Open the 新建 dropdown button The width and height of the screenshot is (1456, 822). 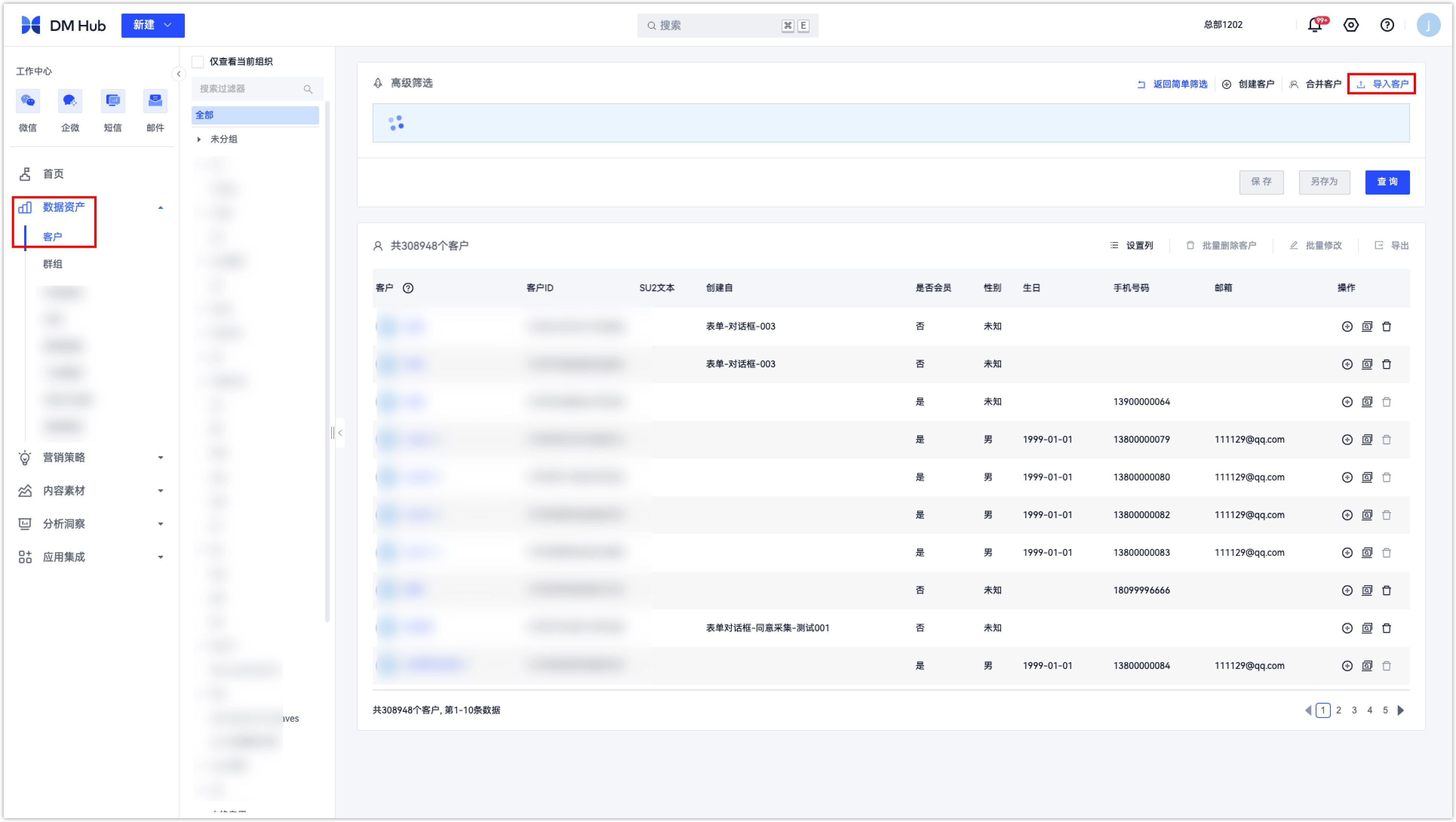[x=153, y=25]
